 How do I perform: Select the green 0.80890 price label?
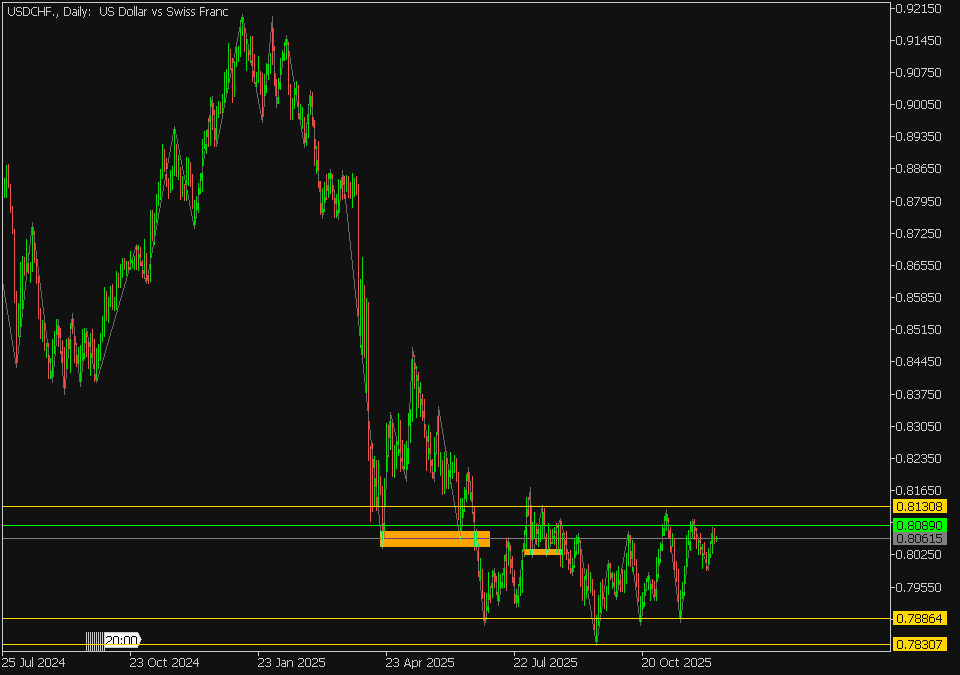pos(919,525)
